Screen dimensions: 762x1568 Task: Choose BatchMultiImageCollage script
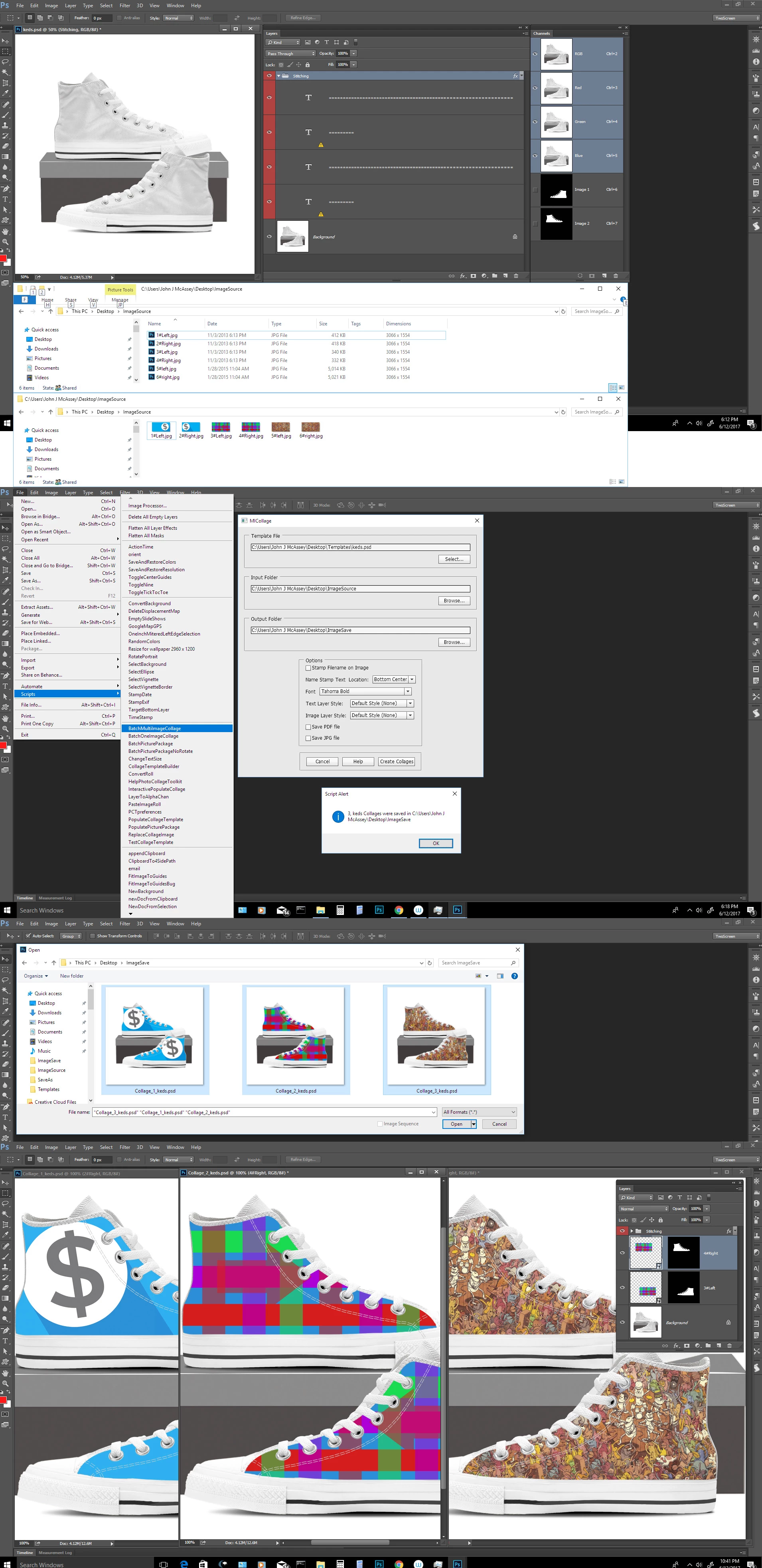[177, 728]
